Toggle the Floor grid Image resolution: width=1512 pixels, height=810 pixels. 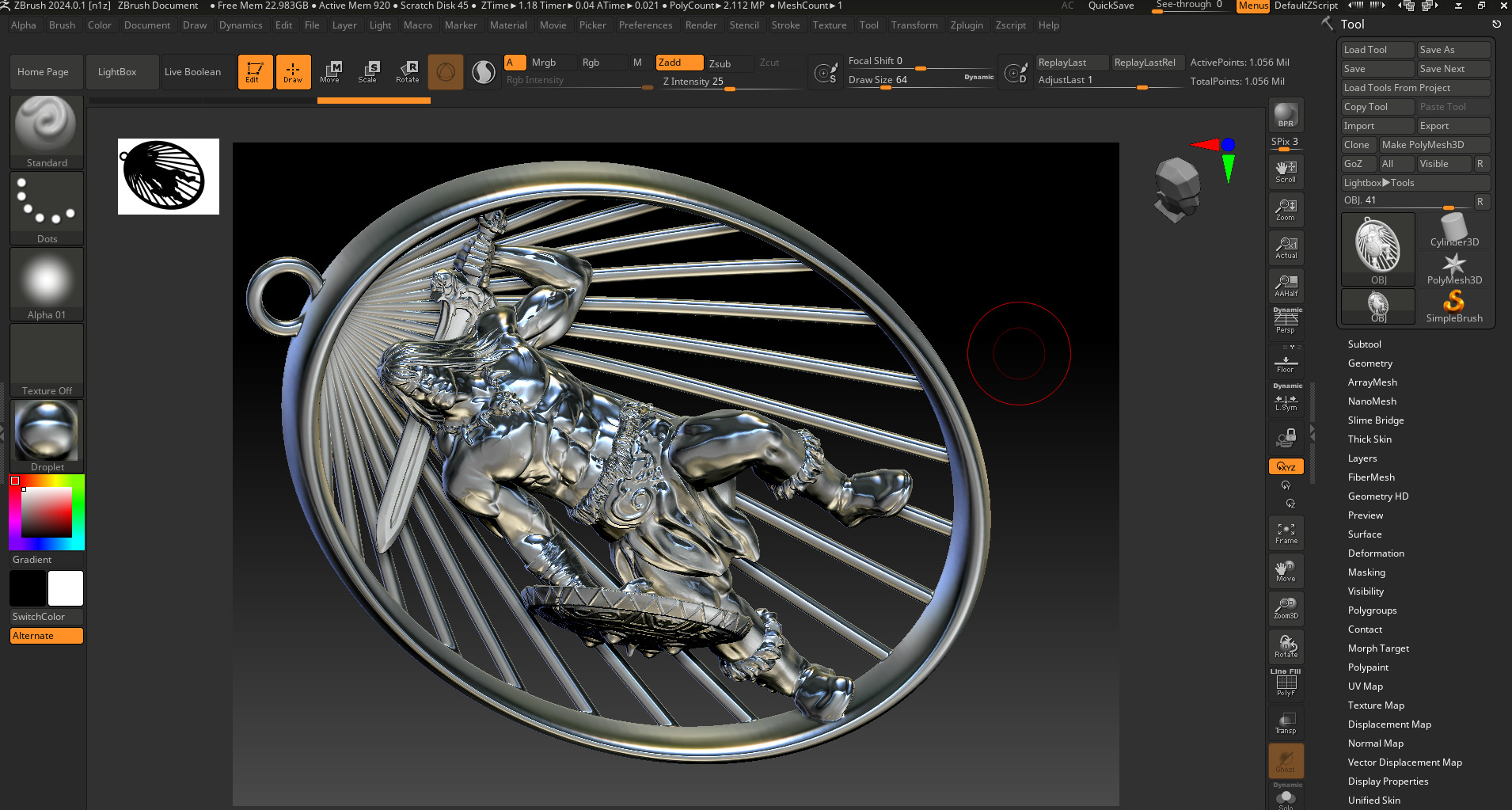(x=1286, y=361)
